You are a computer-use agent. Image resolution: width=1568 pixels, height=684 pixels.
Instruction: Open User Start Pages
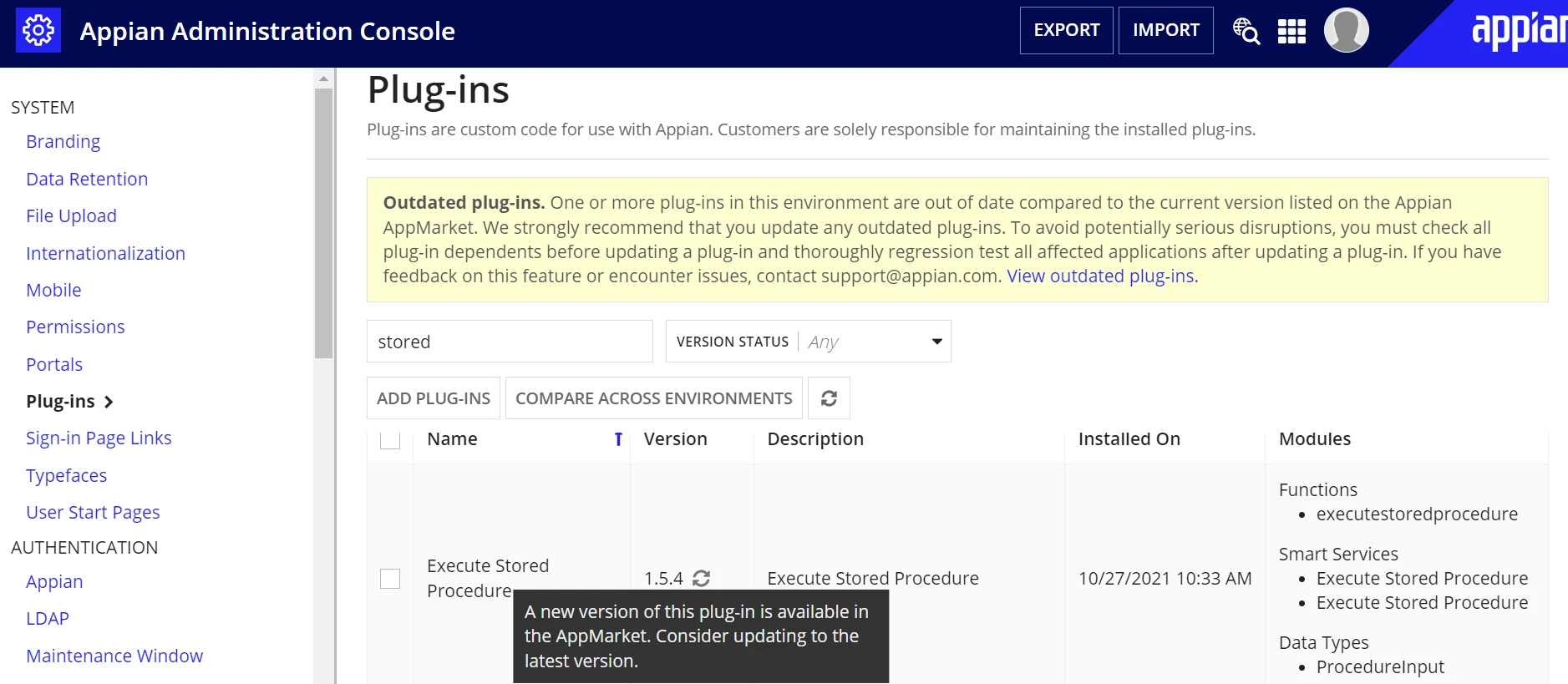(93, 513)
